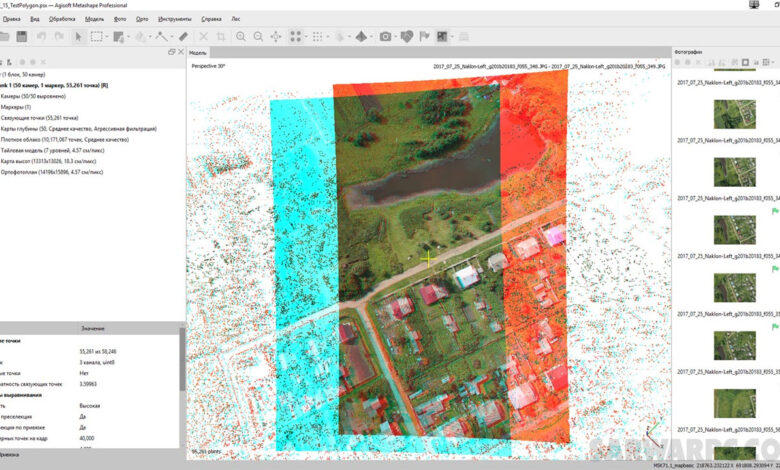Open dropdown arrow beside tiled model icon
This screenshot has width=780, height=470.
tap(371, 36)
